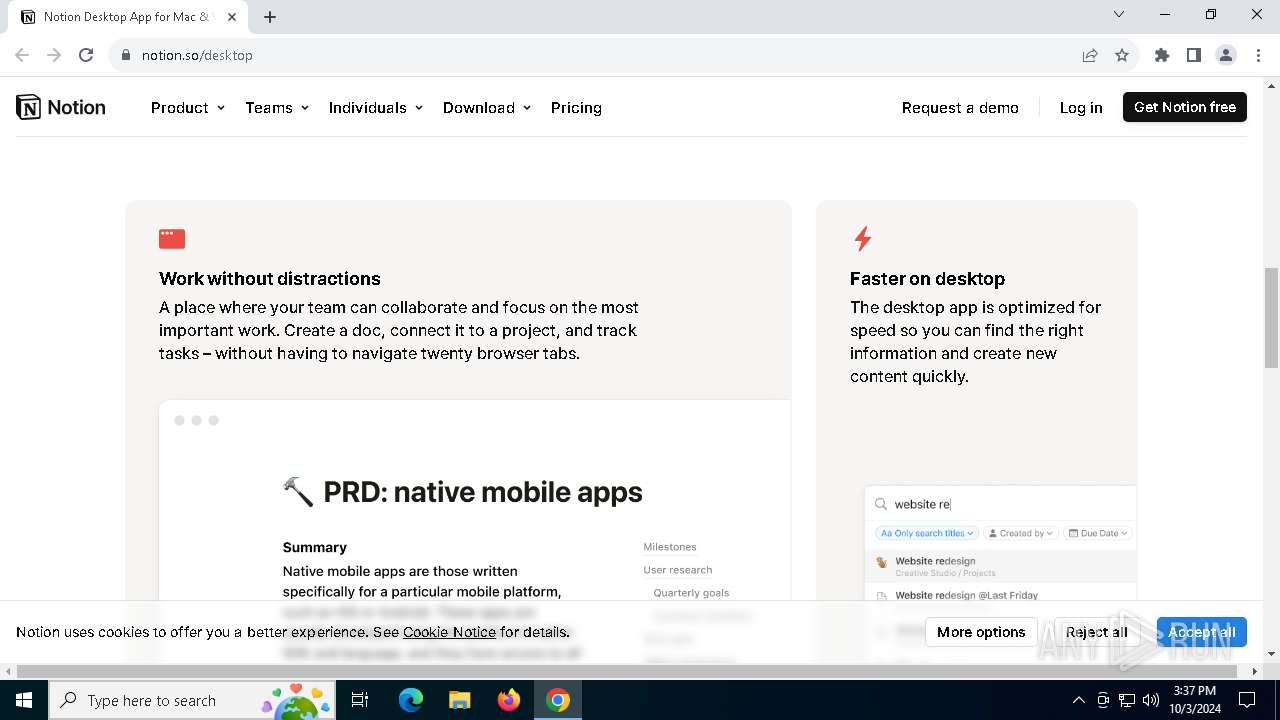Go back with the browser back arrow
The height and width of the screenshot is (720, 1280).
22,55
